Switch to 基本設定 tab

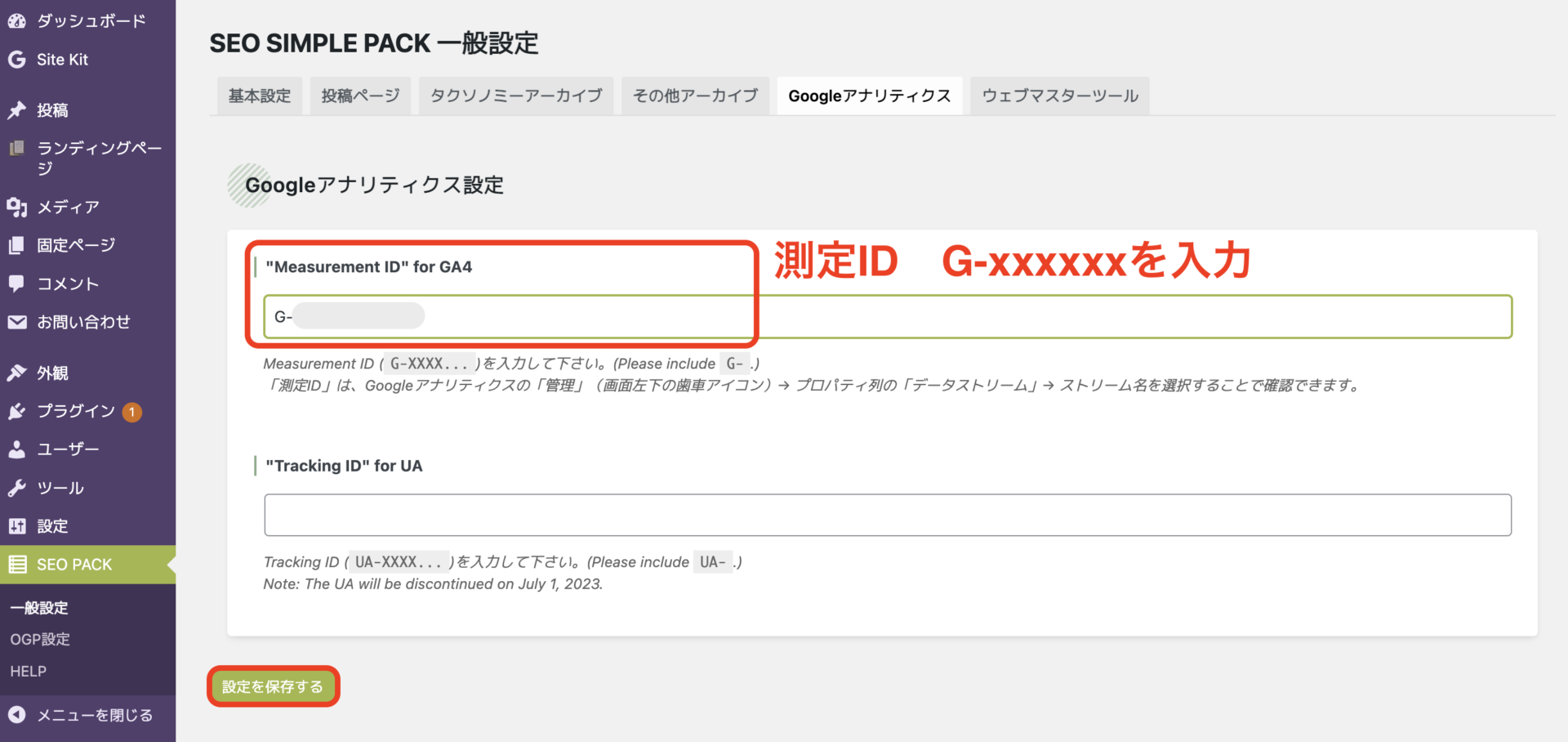(x=260, y=96)
